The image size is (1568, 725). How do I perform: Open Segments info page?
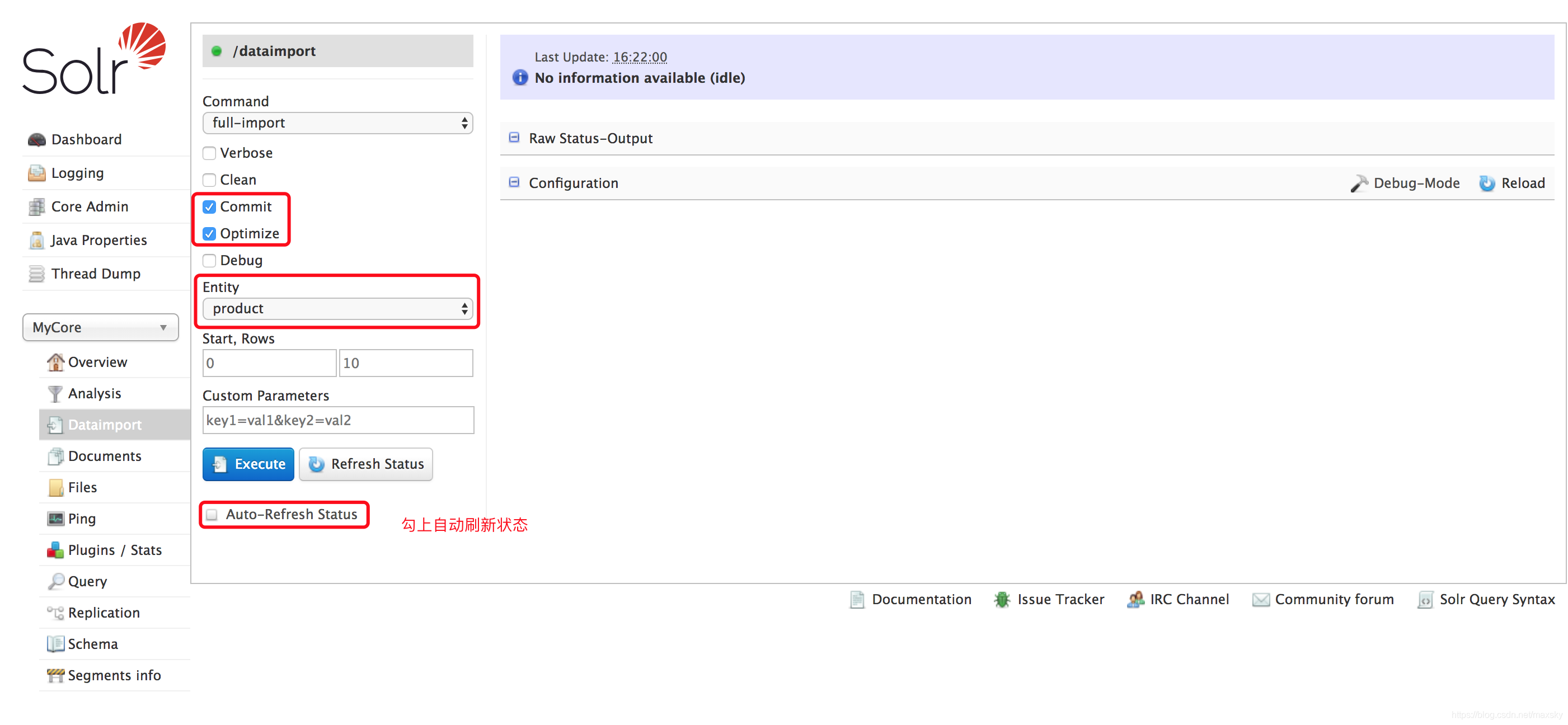click(x=114, y=675)
